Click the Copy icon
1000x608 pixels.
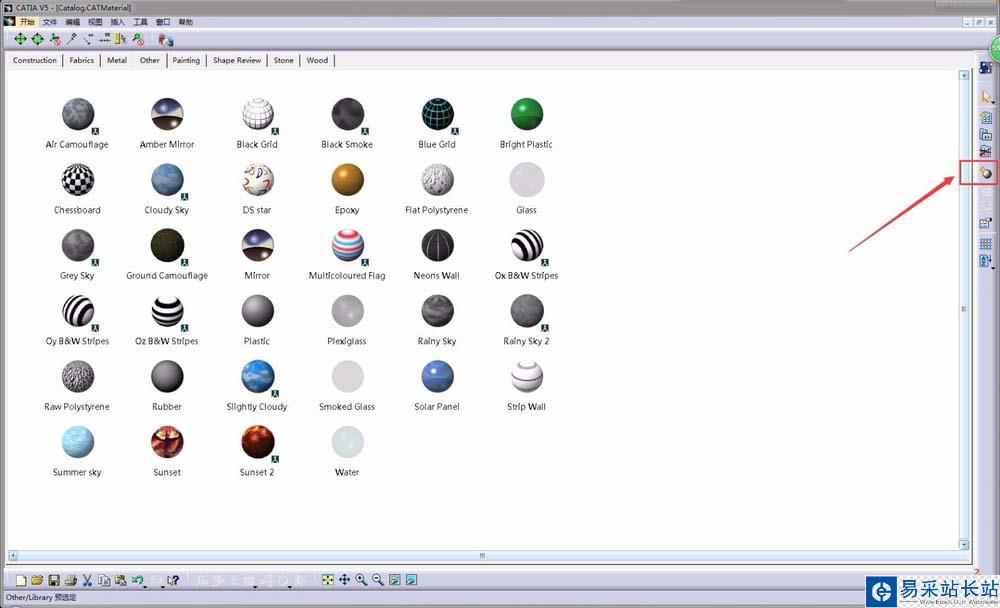(104, 580)
